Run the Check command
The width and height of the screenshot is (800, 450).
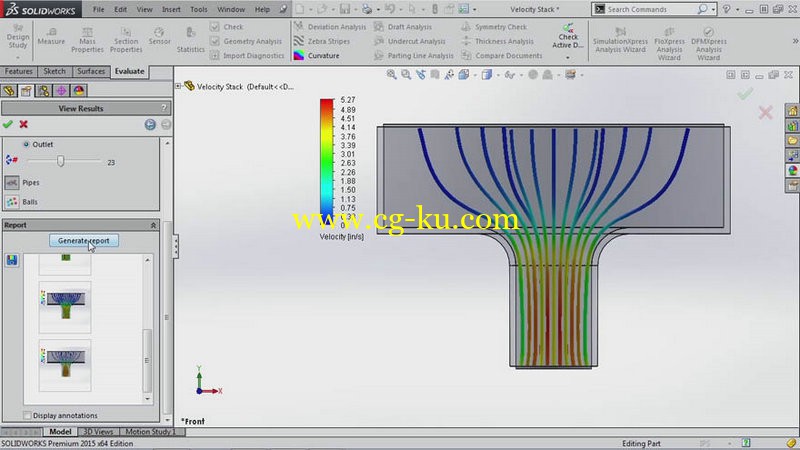coord(227,27)
